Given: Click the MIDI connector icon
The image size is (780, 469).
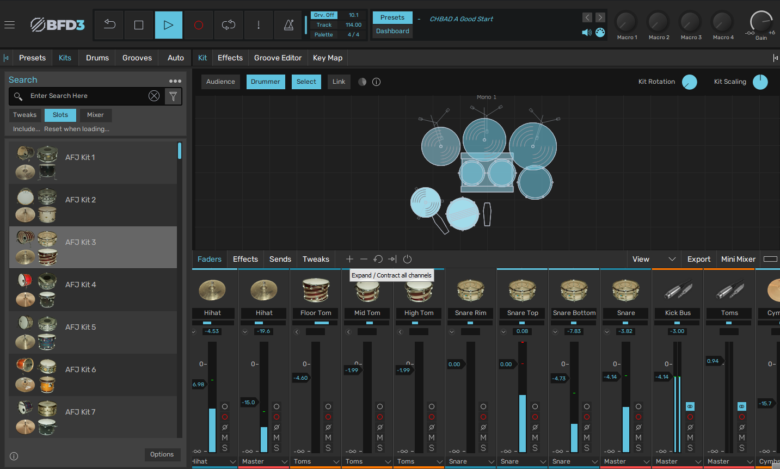Looking at the screenshot, I should 600,32.
